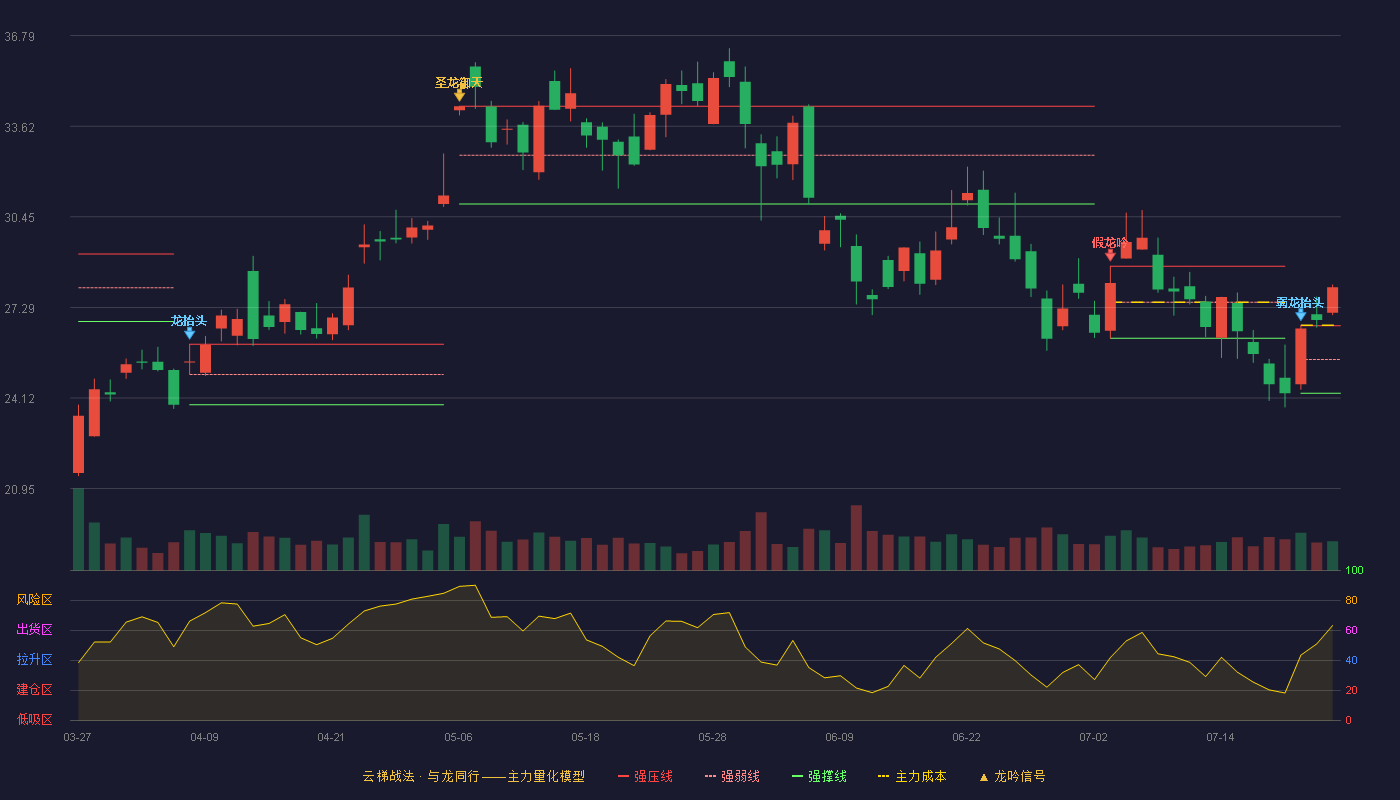This screenshot has width=1400, height=800.
Task: Click the 30.45 price axis label
Action: (19, 218)
